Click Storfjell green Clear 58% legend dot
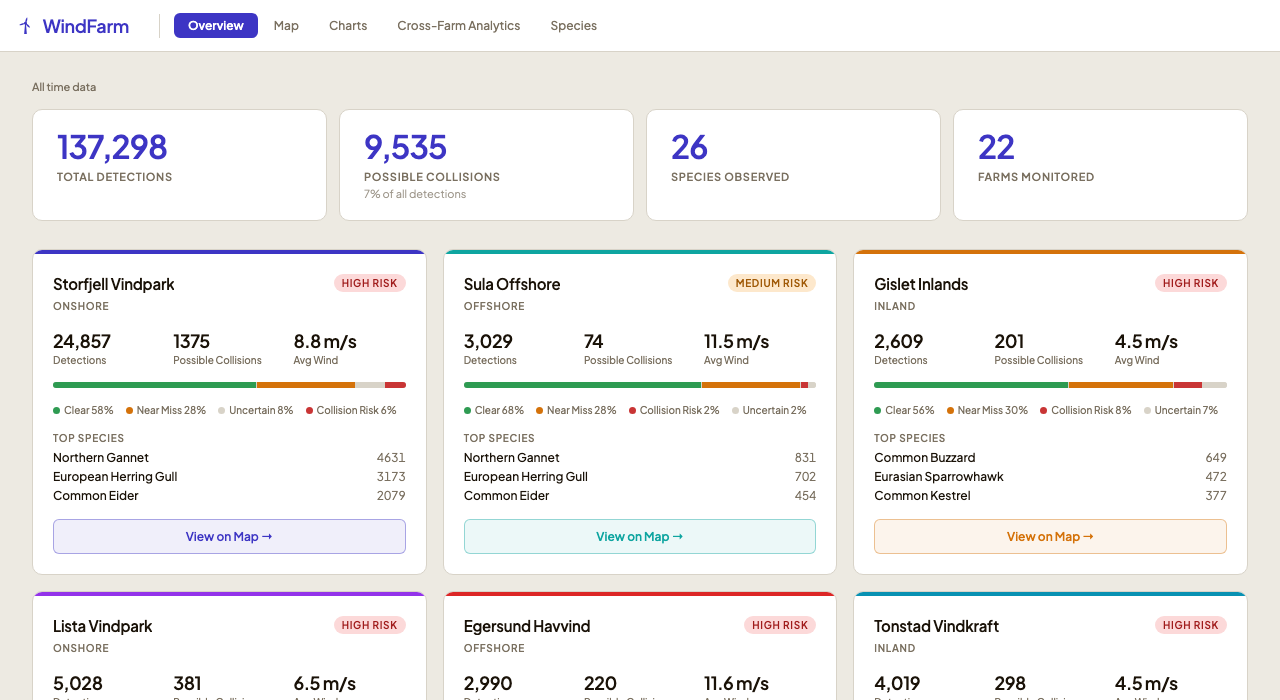 point(57,410)
